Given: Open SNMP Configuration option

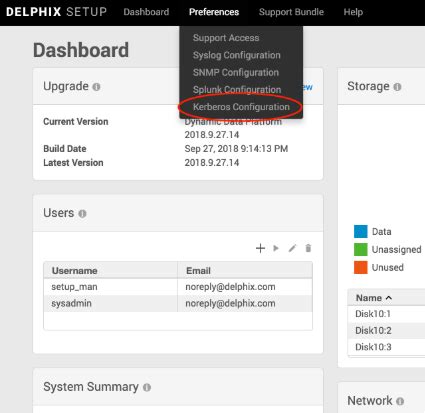Looking at the screenshot, I should tap(236, 72).
